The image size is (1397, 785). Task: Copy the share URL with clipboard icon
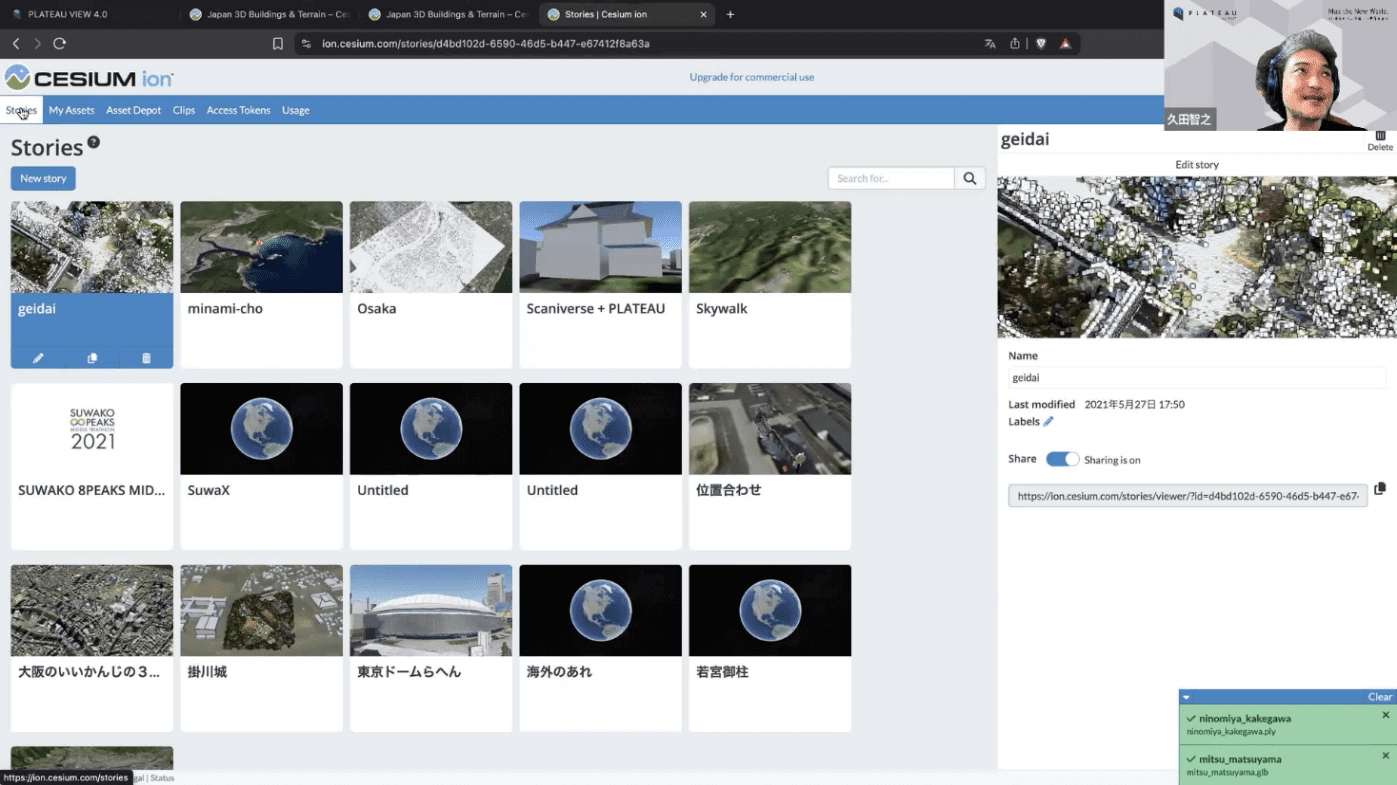point(1379,489)
